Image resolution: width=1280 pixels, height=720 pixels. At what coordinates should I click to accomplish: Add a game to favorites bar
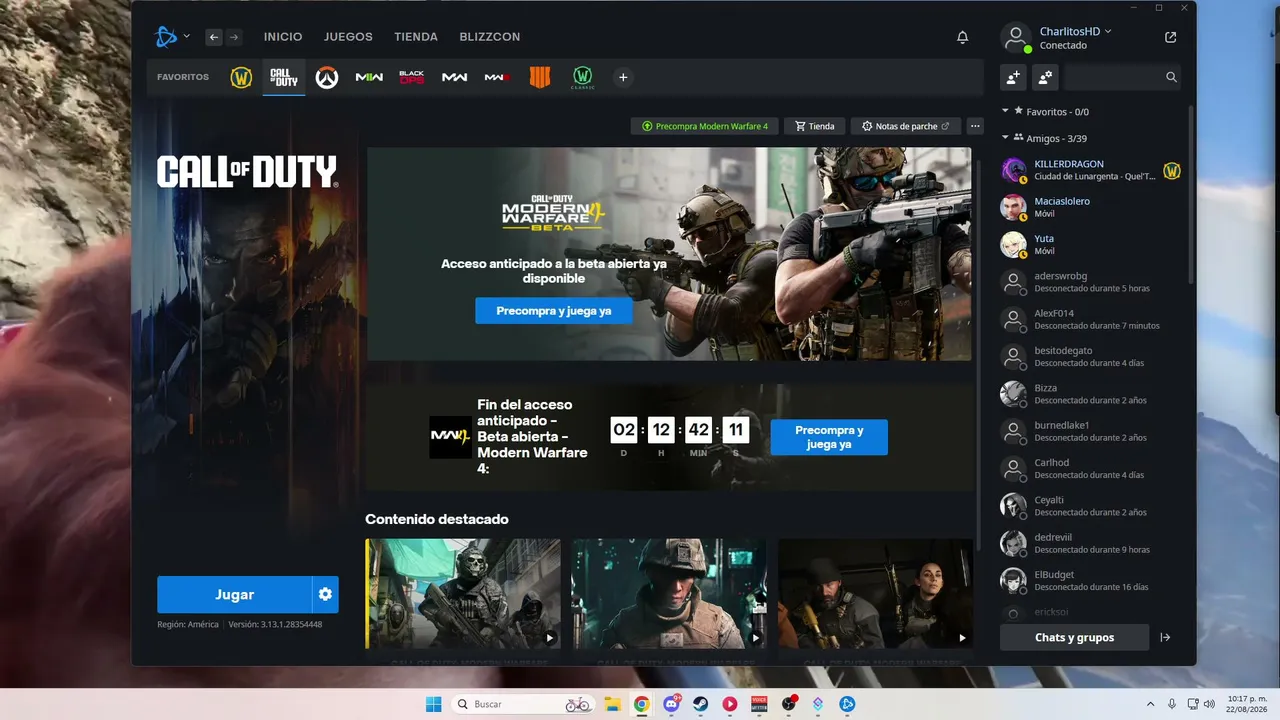coord(623,77)
